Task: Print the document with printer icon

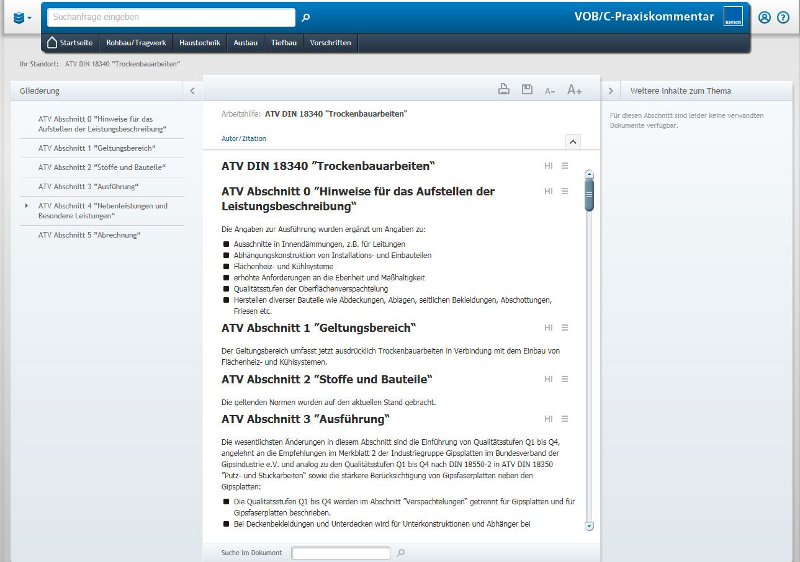Action: coord(504,89)
